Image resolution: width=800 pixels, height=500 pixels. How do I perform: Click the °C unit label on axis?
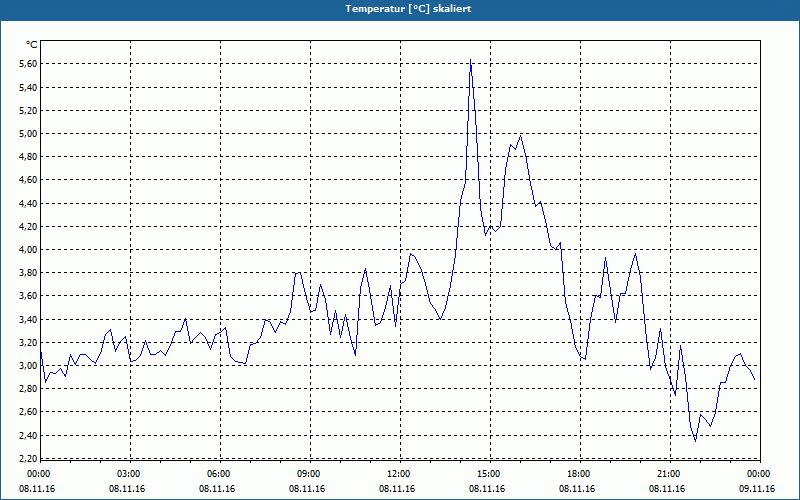(x=32, y=45)
